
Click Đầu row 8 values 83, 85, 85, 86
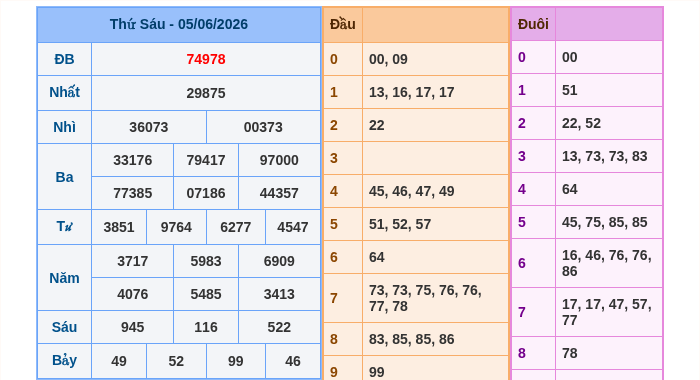412,340
